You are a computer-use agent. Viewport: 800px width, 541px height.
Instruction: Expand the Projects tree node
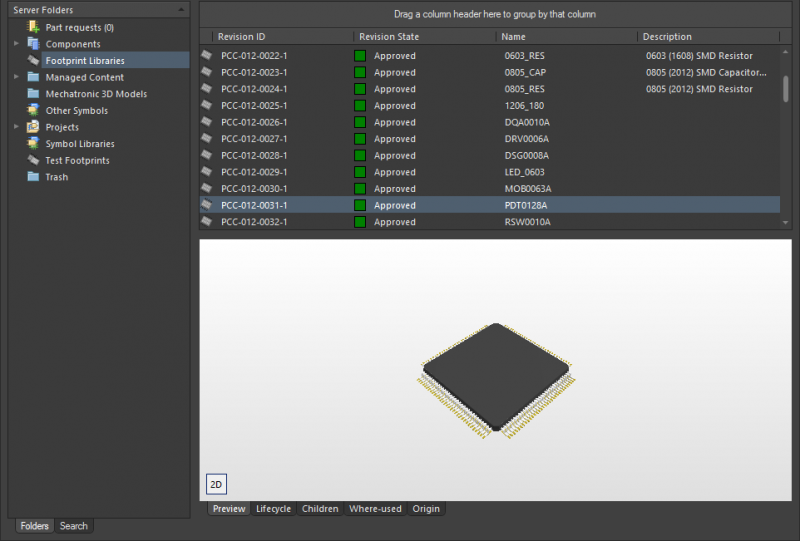click(16, 127)
